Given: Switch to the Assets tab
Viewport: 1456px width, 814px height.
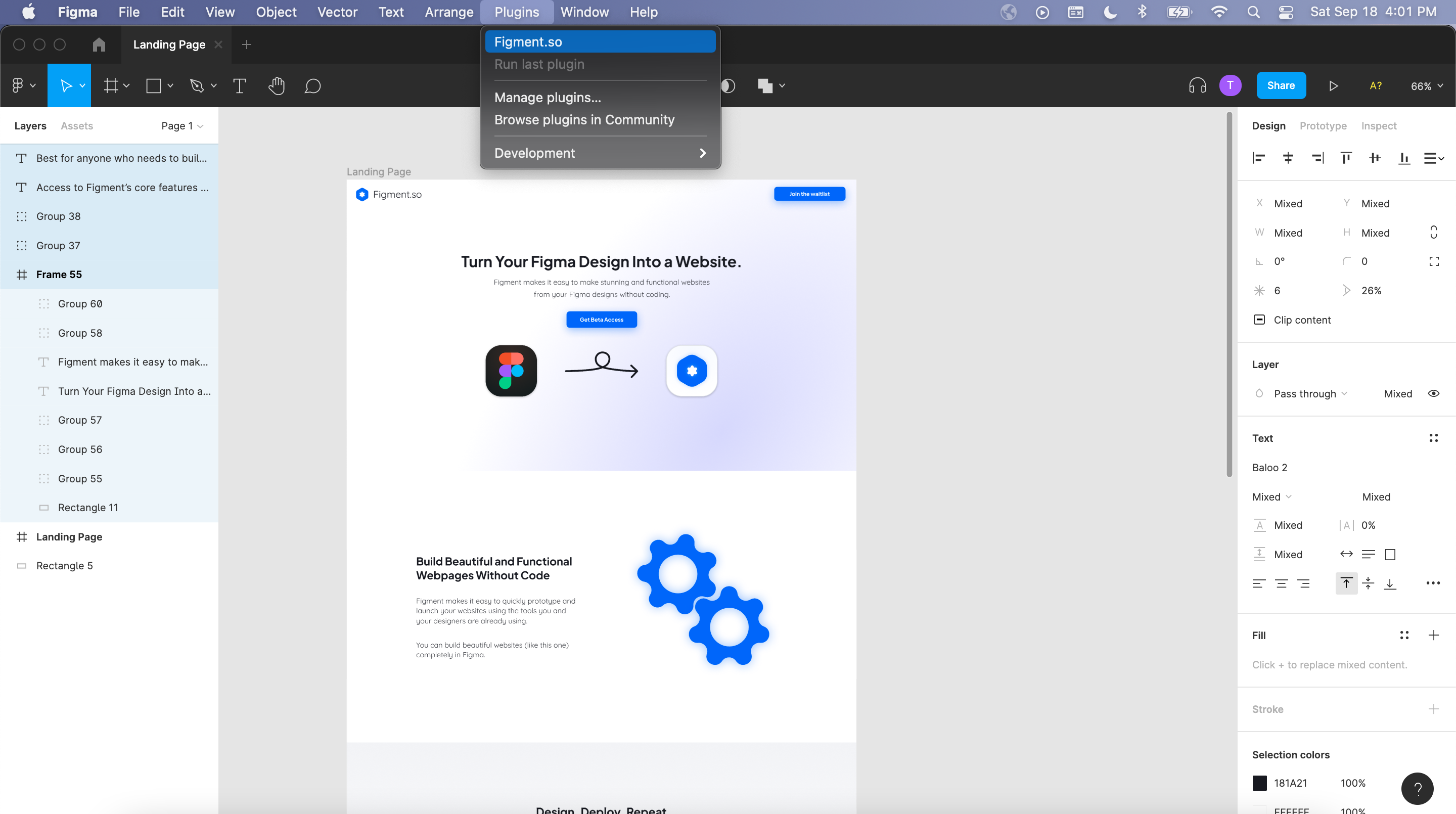Looking at the screenshot, I should [x=77, y=125].
